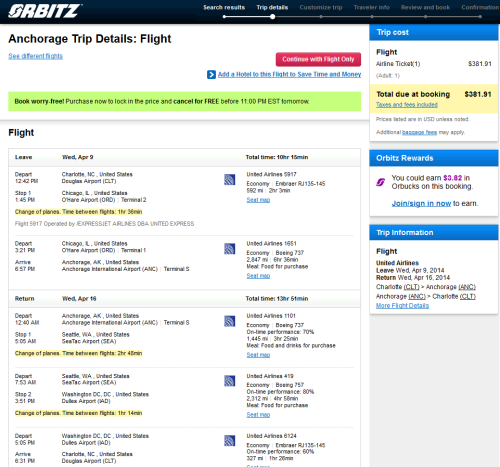
Task: Open Seat map for flight 5917
Action: tap(258, 200)
